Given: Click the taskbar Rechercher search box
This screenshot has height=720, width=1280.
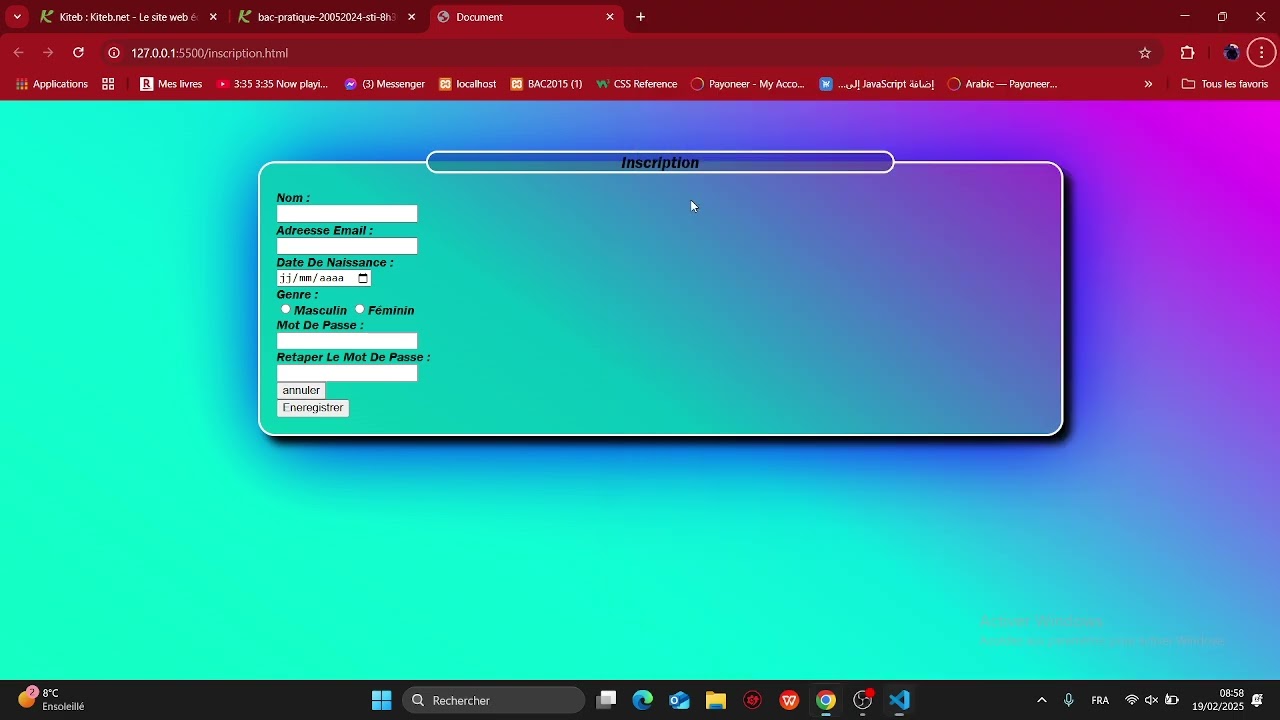Looking at the screenshot, I should pyautogui.click(x=494, y=700).
